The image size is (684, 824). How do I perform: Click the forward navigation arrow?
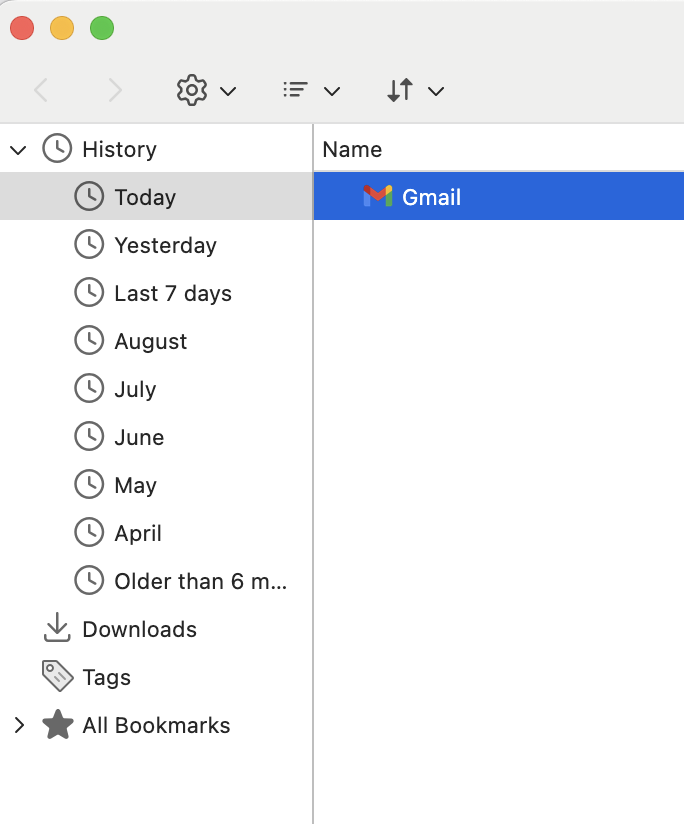(115, 90)
